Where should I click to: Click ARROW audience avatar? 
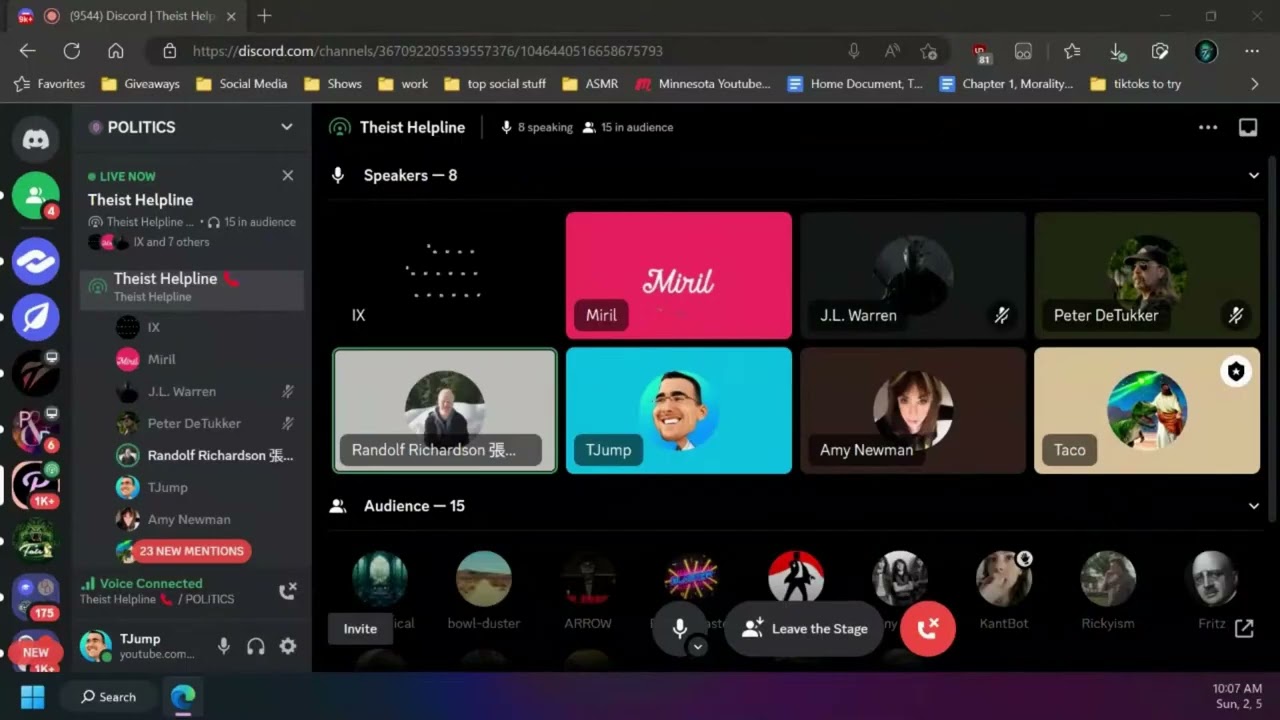click(588, 579)
